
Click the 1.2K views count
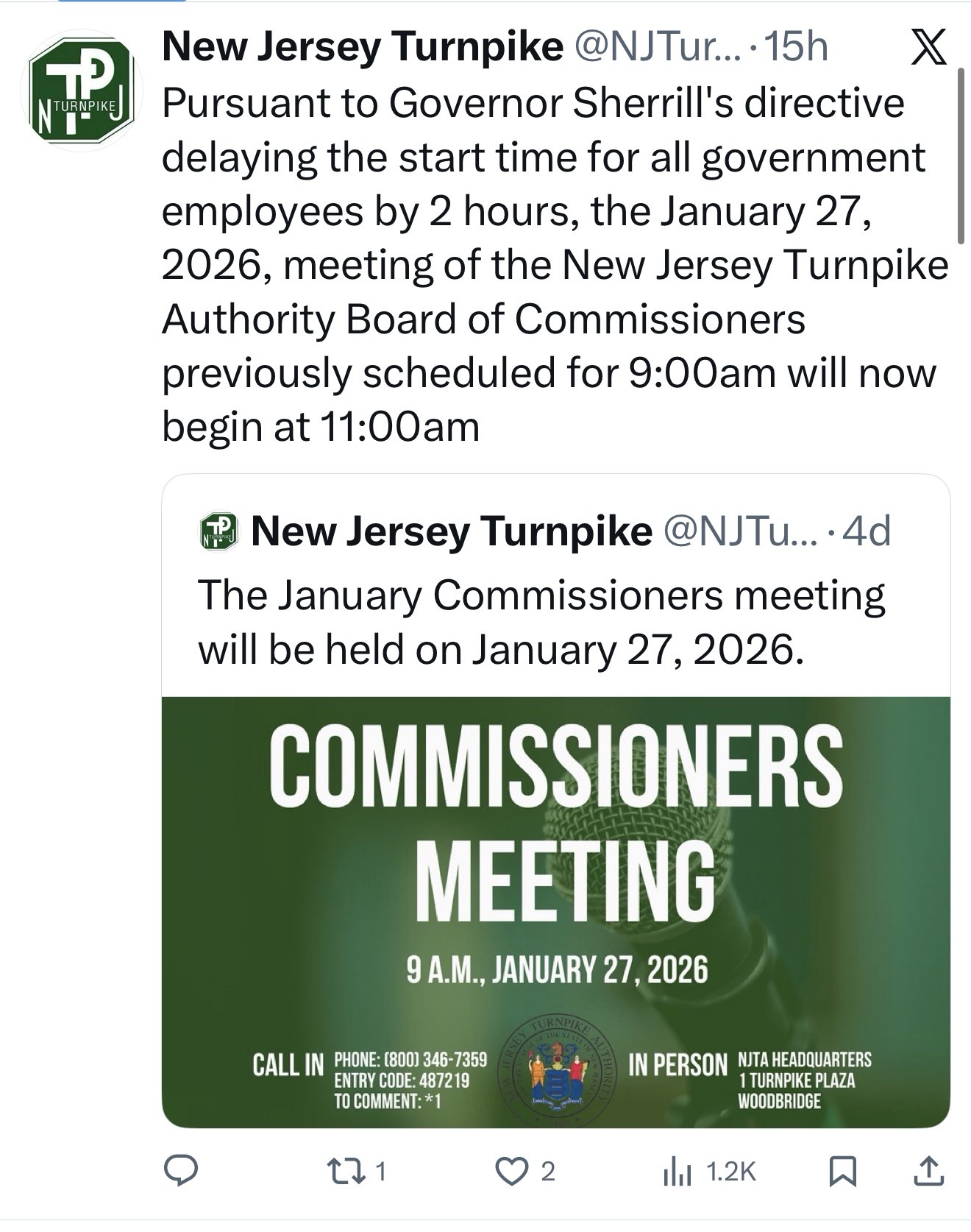click(x=730, y=1172)
